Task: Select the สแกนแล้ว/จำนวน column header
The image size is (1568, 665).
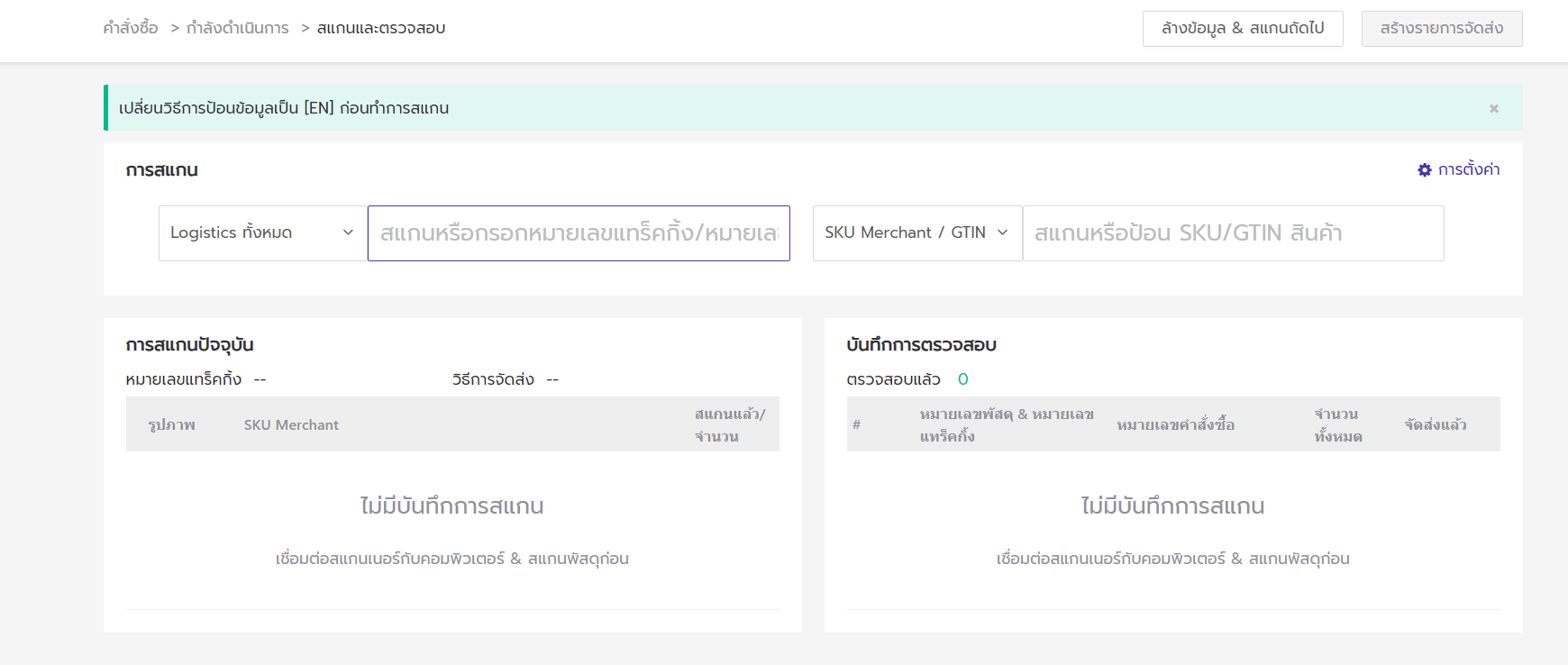Action: [x=729, y=425]
